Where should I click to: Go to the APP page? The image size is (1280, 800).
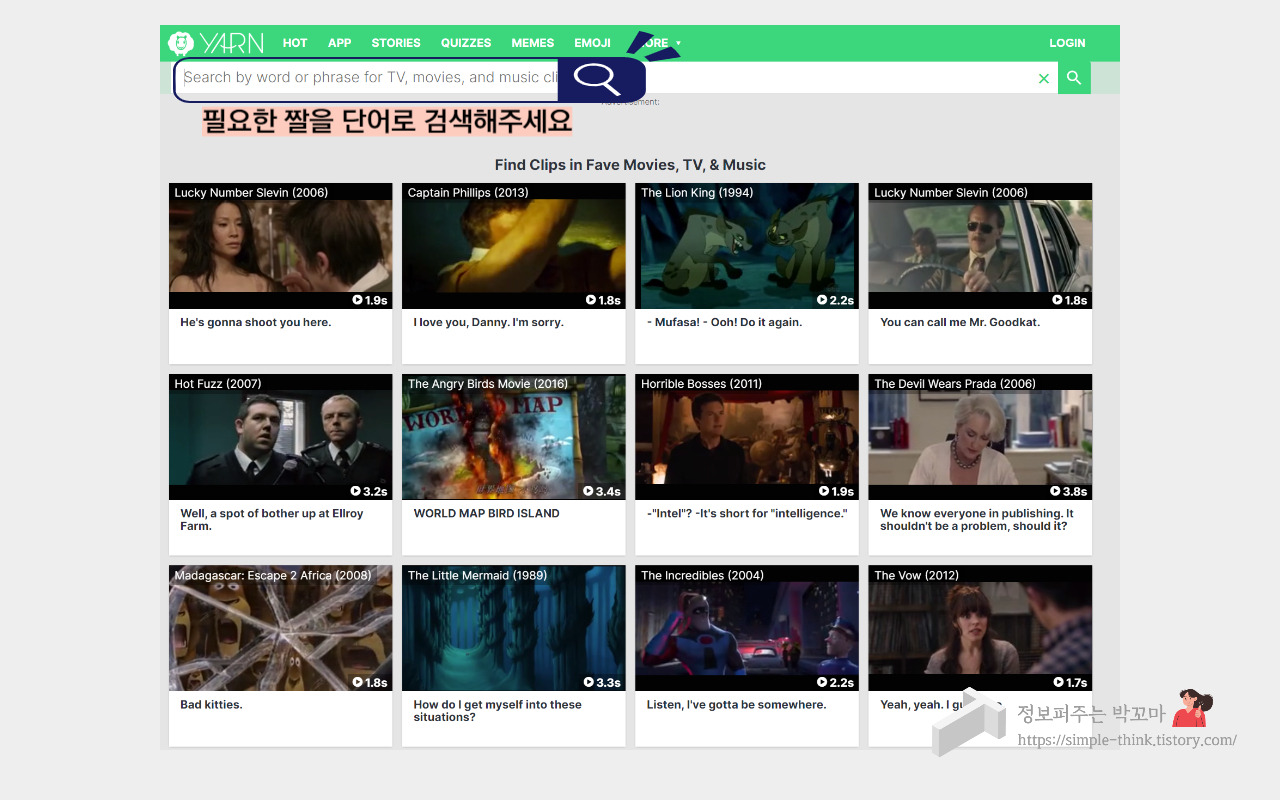click(340, 43)
